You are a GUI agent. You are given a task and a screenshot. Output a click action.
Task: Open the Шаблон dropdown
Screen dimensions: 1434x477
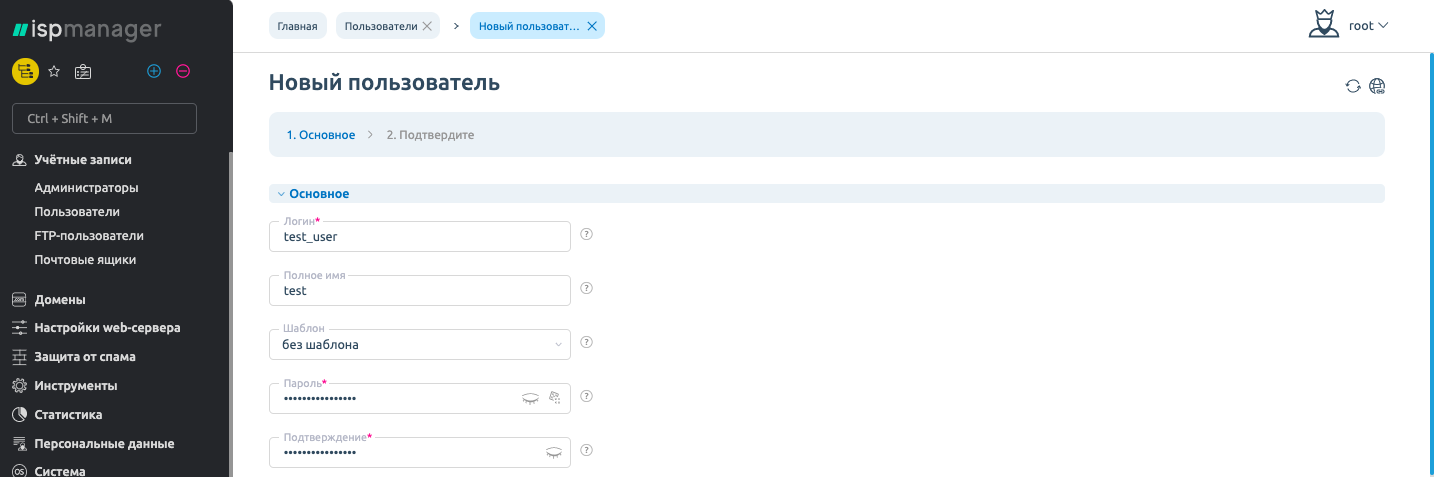[420, 344]
